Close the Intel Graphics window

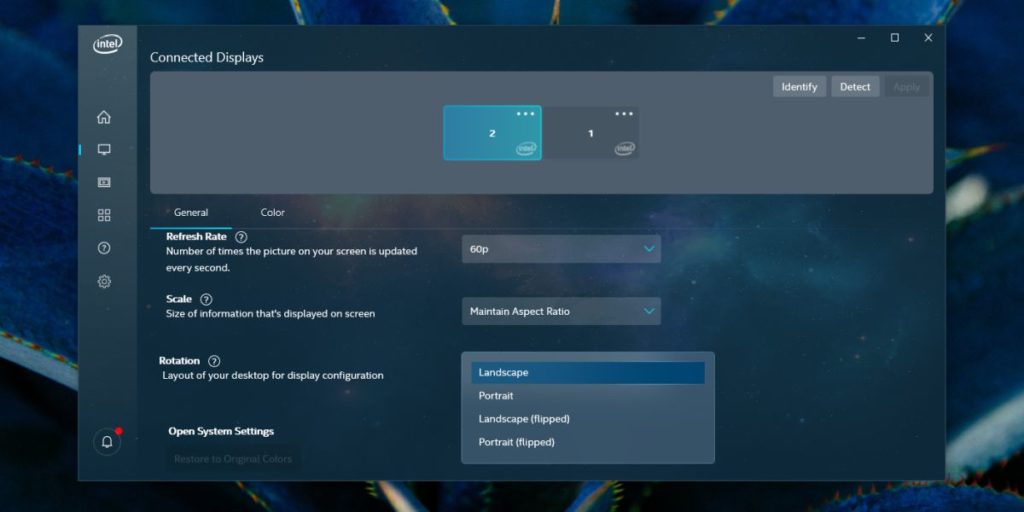(x=928, y=38)
